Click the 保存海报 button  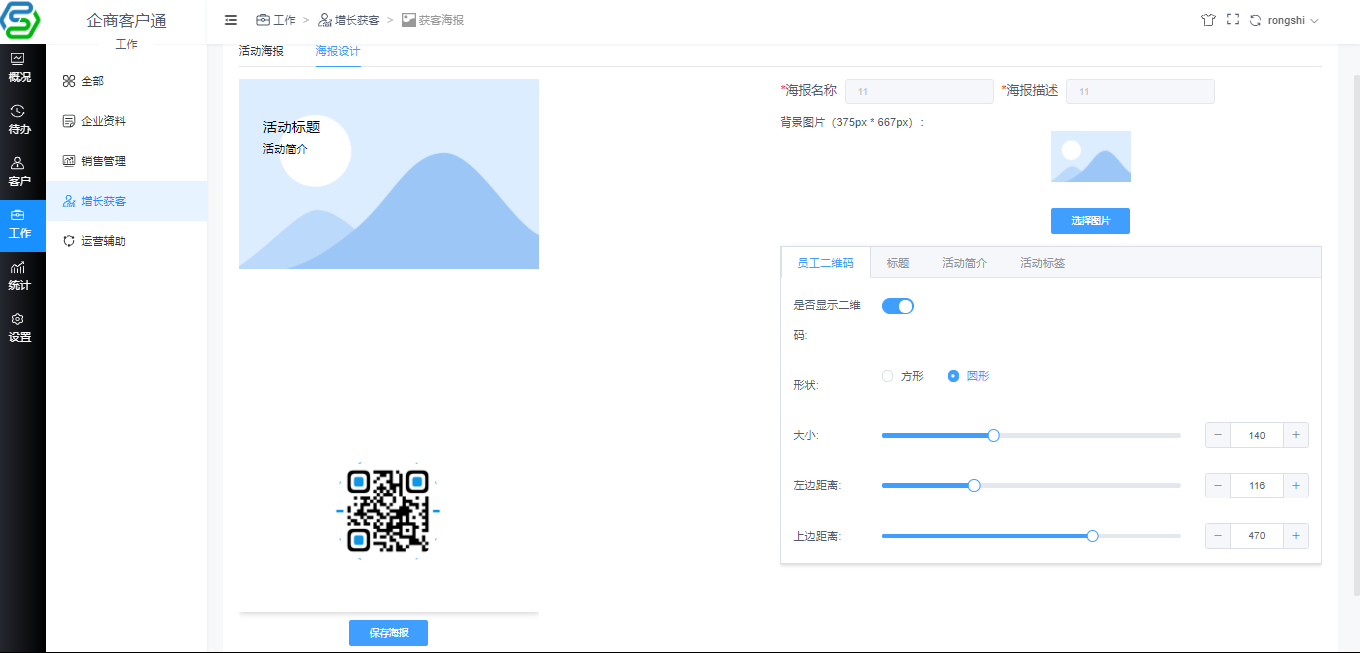[388, 633]
